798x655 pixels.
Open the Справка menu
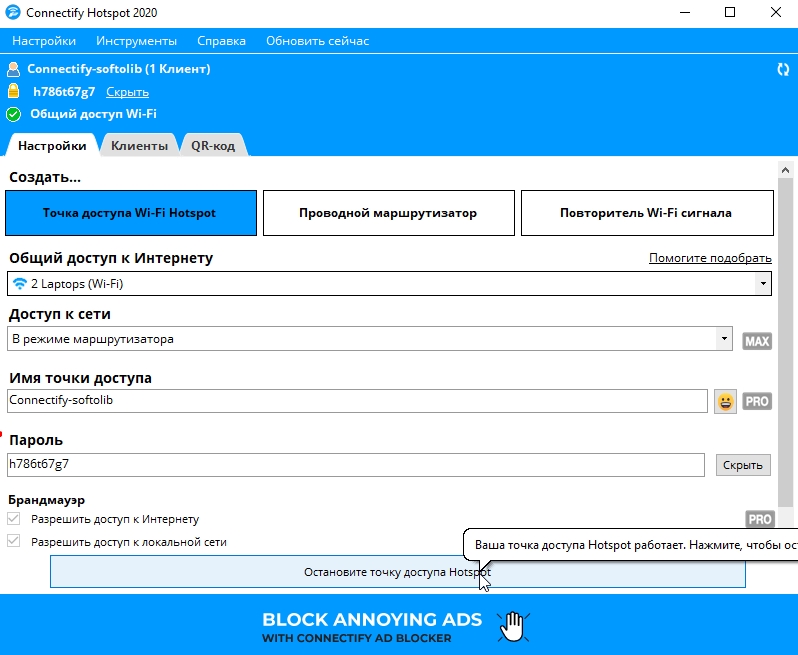221,41
